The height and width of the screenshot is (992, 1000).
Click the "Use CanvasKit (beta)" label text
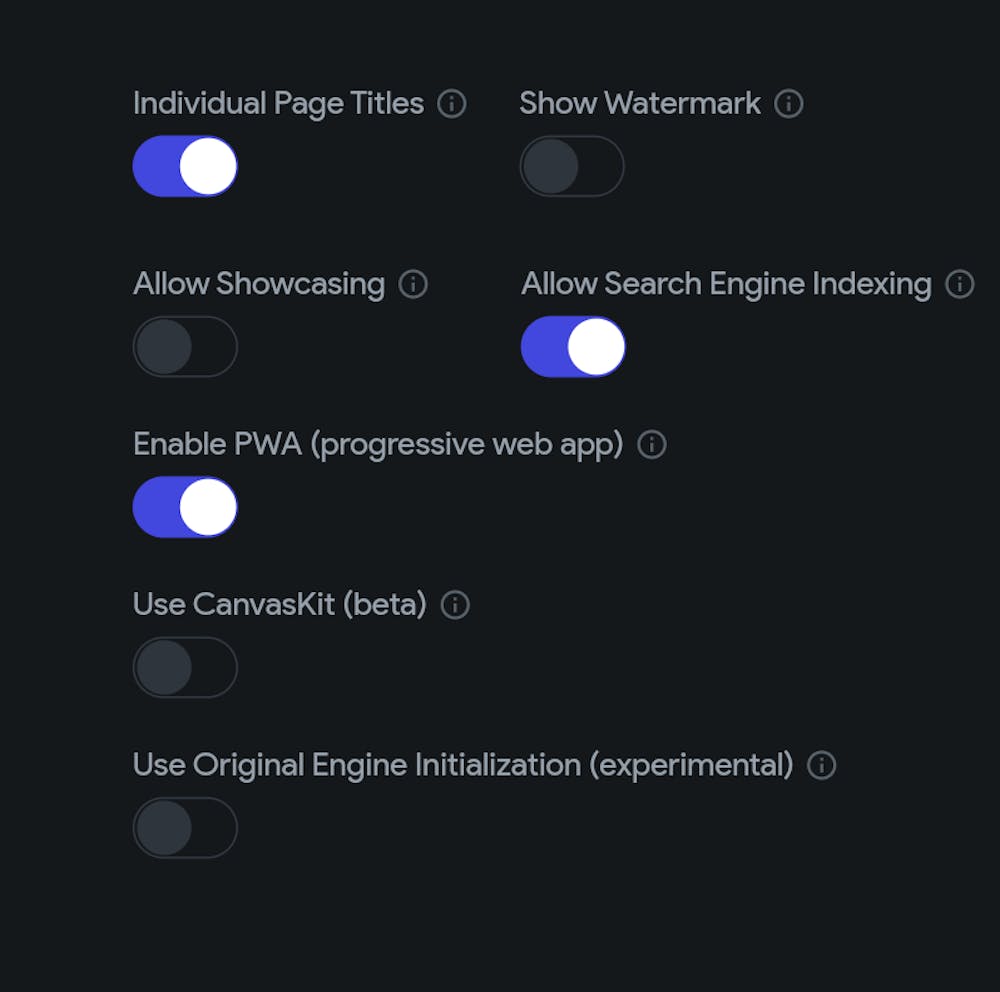280,605
